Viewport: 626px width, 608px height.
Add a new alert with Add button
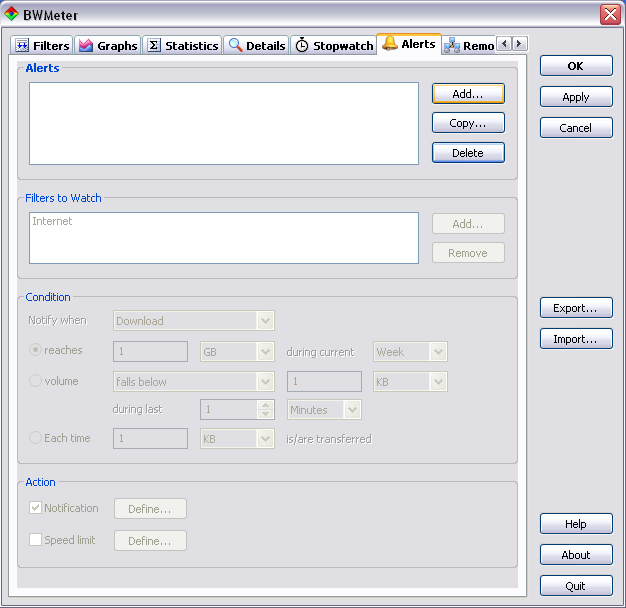coord(468,93)
